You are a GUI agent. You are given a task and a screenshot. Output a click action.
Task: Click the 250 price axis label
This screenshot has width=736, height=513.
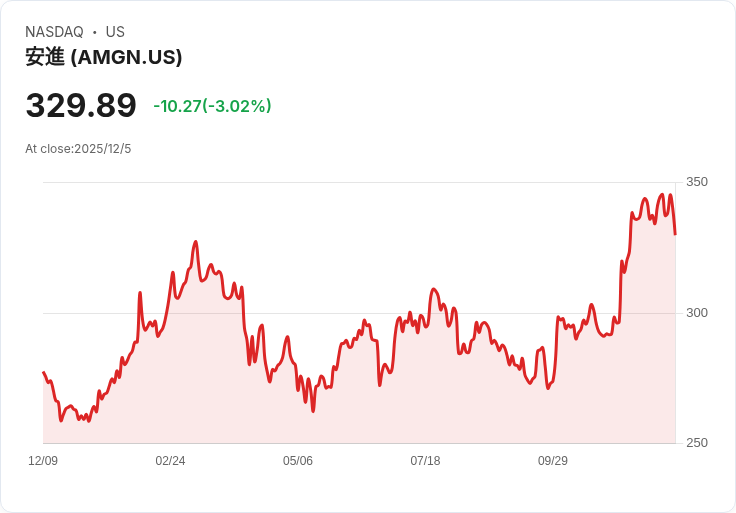(x=697, y=443)
